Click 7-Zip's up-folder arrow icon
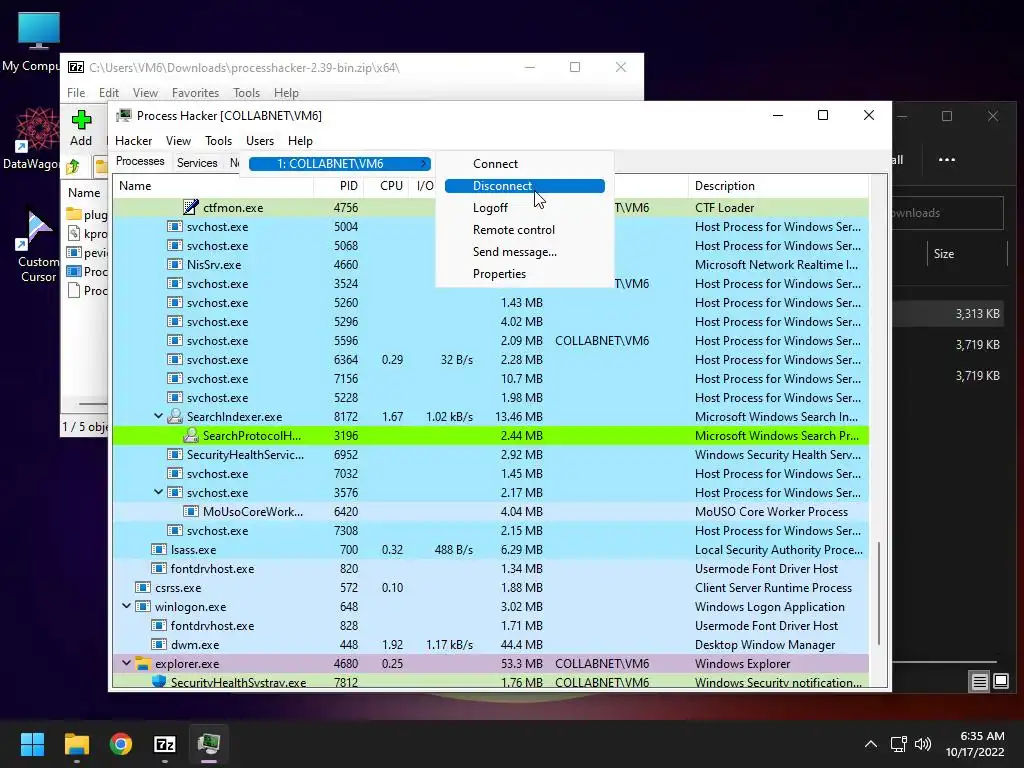 (x=73, y=167)
